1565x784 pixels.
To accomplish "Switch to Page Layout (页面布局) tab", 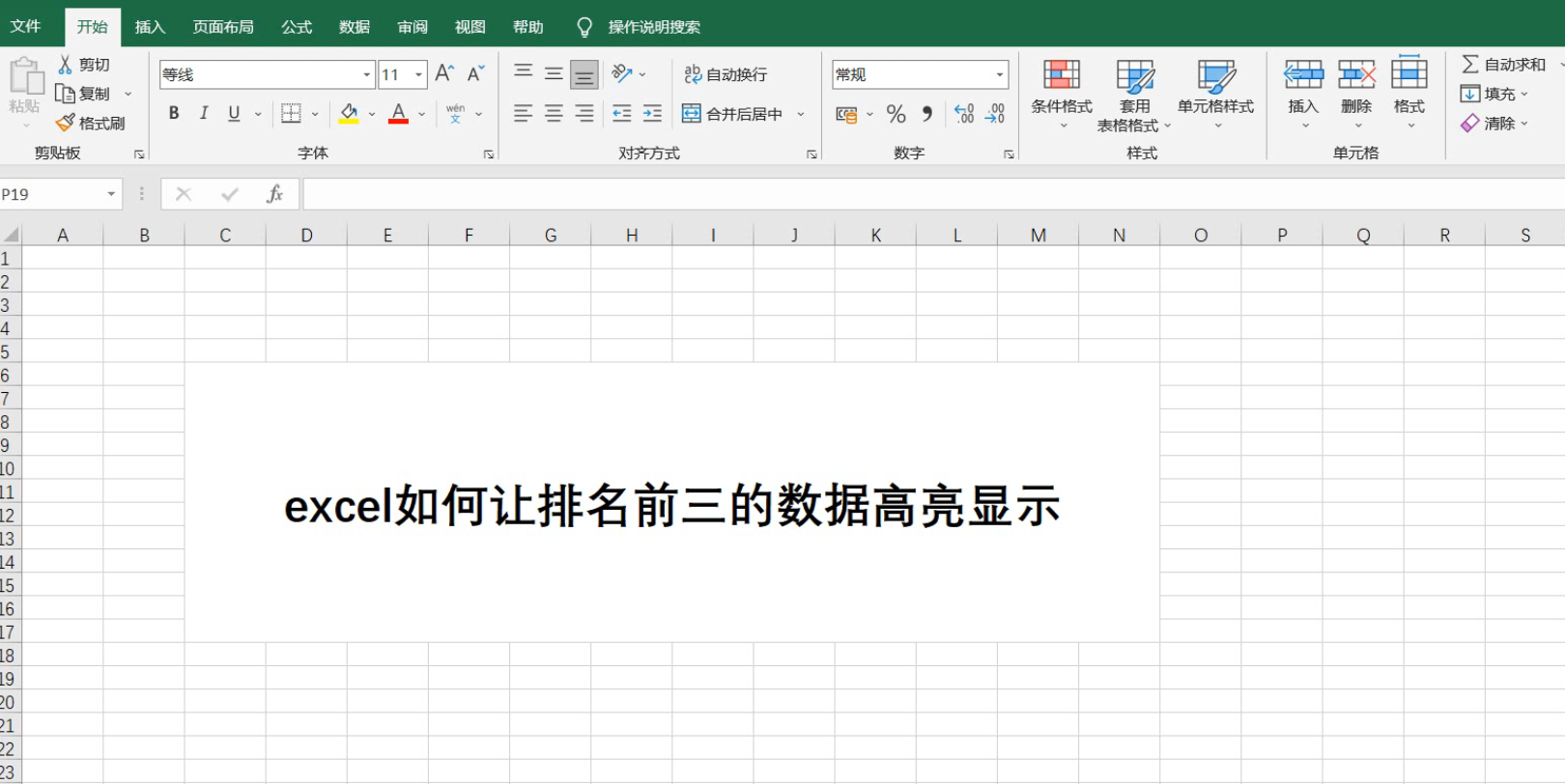I will pos(223,27).
